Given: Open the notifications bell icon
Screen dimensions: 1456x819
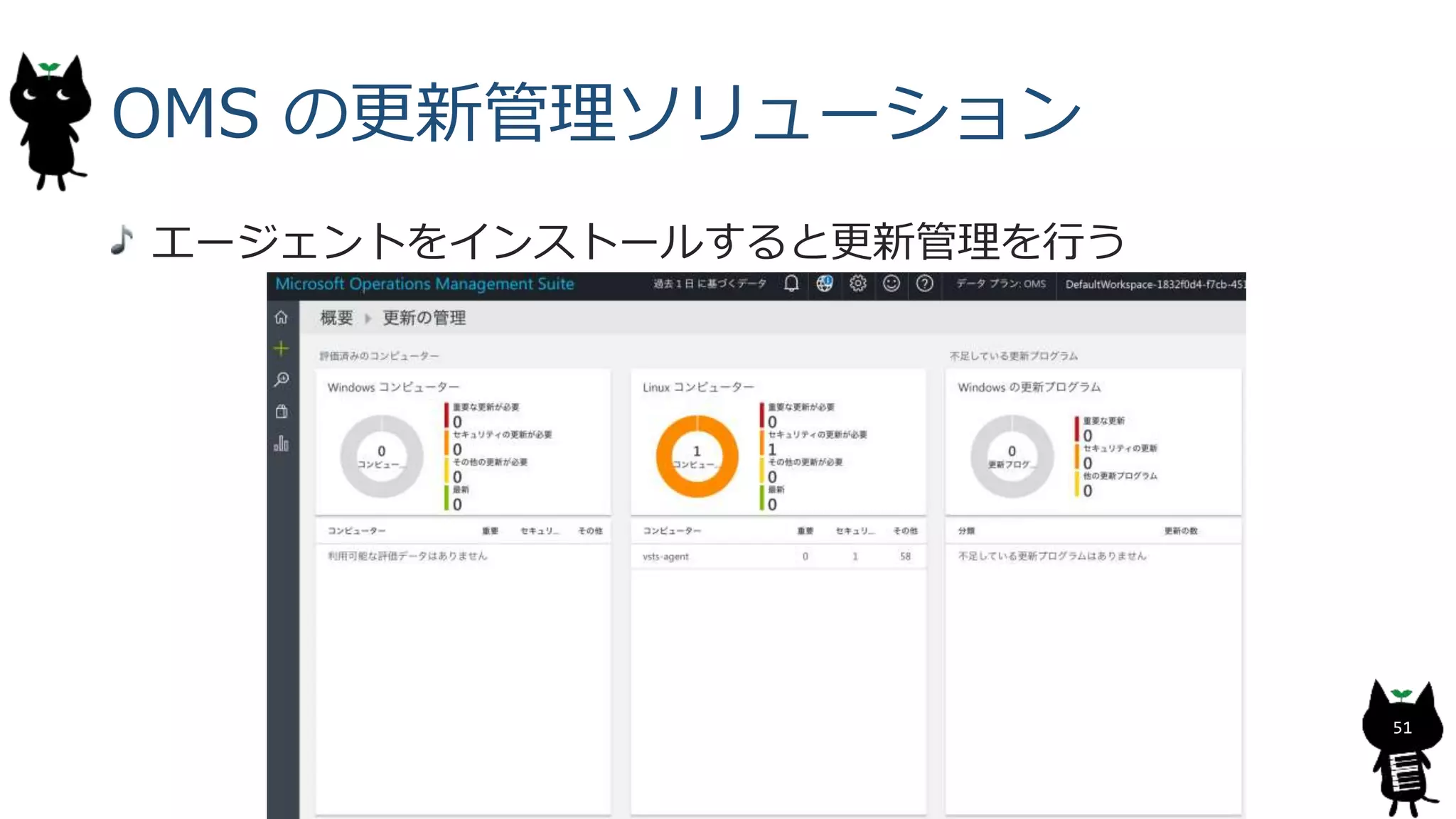Looking at the screenshot, I should pyautogui.click(x=791, y=284).
